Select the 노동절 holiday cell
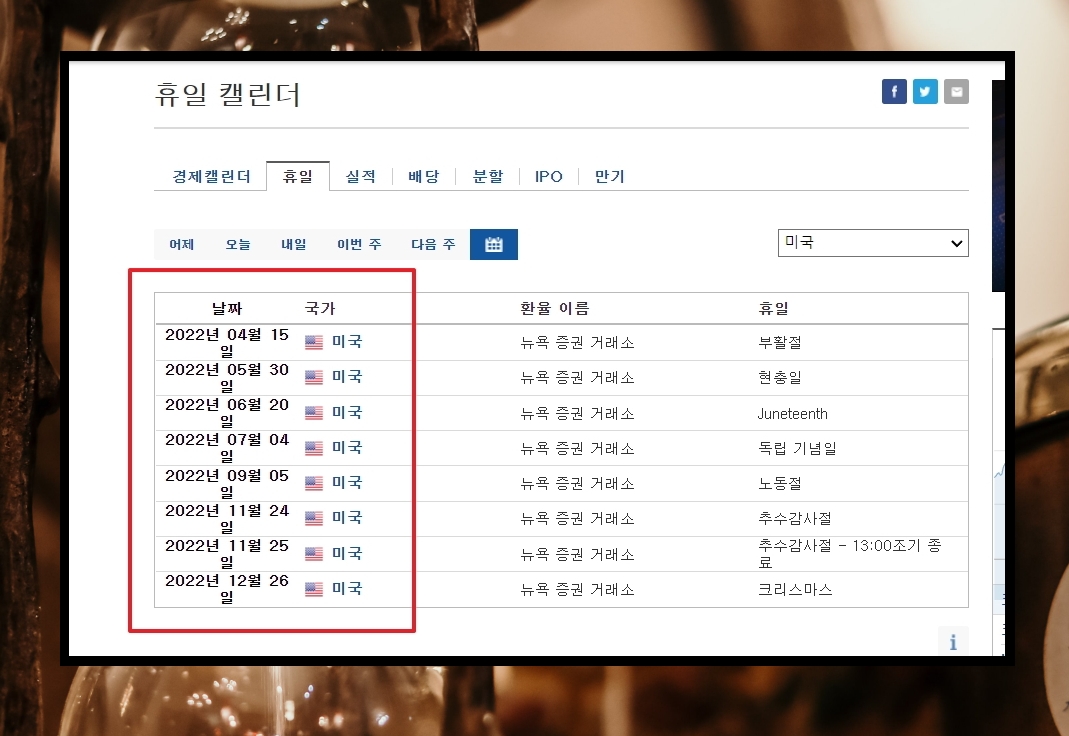The width and height of the screenshot is (1069, 736). click(x=780, y=483)
